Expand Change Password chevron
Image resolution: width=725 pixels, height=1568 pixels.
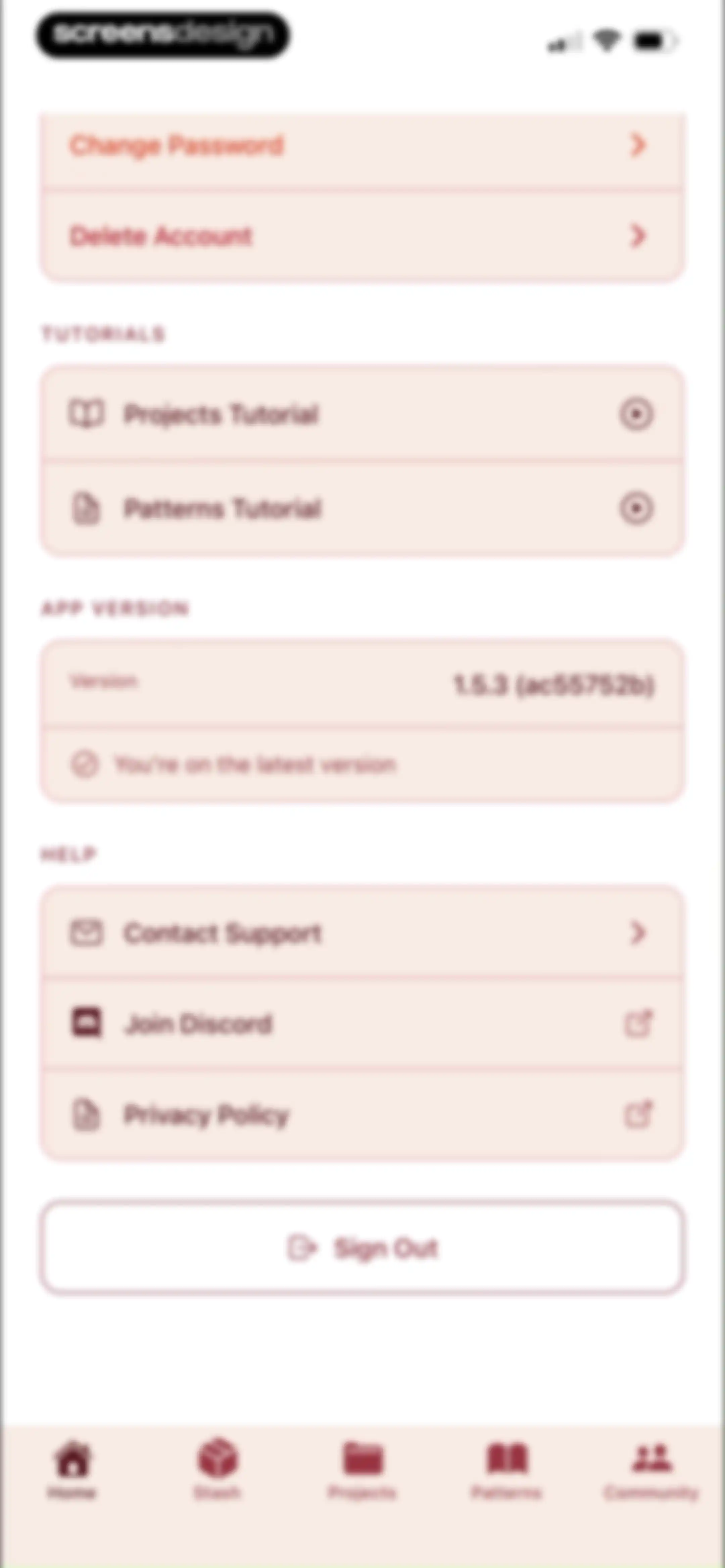click(x=637, y=145)
